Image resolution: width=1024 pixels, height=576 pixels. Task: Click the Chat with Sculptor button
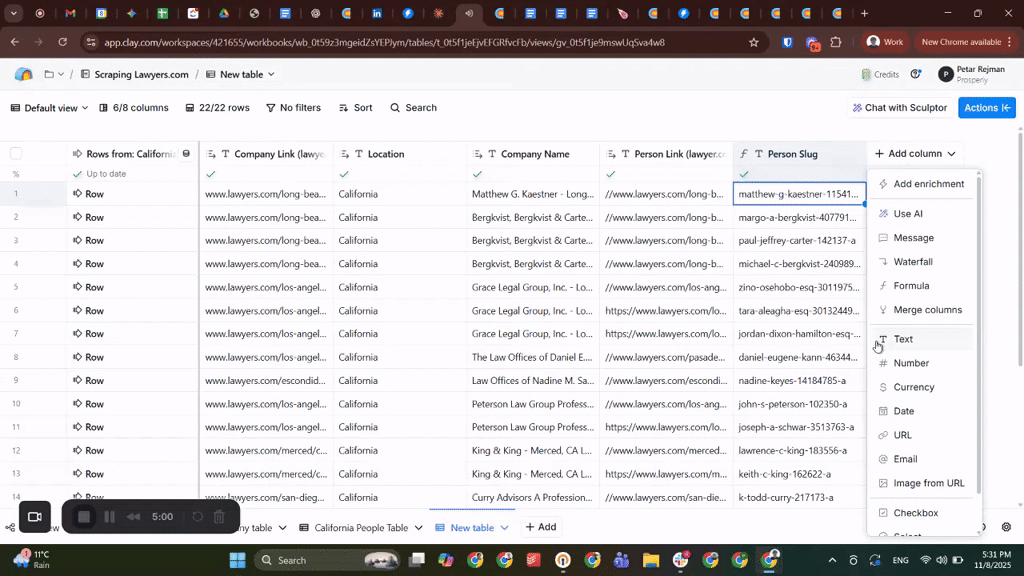coord(899,108)
